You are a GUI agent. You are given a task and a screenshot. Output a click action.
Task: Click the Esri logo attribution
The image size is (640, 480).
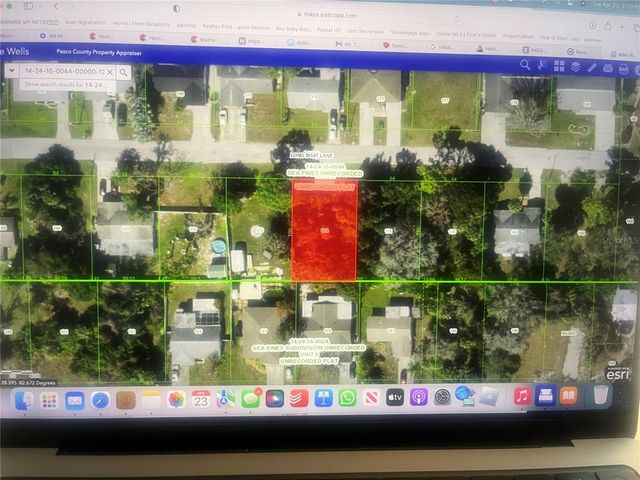[618, 374]
